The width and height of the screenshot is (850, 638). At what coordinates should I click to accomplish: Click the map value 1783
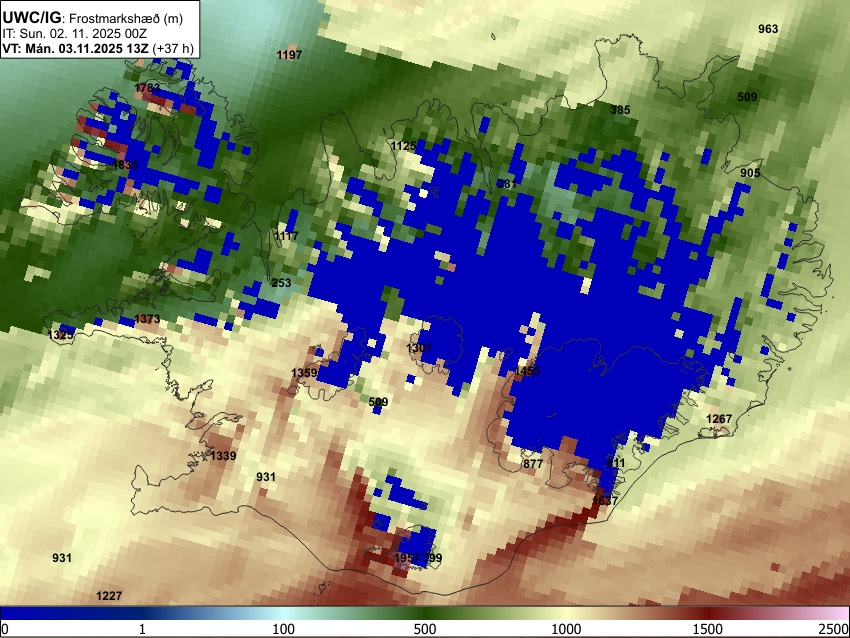coord(147,88)
